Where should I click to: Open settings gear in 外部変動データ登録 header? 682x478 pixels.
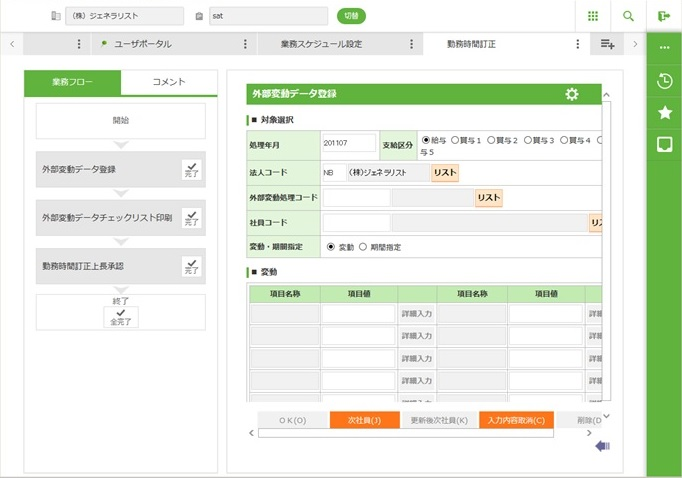(571, 94)
